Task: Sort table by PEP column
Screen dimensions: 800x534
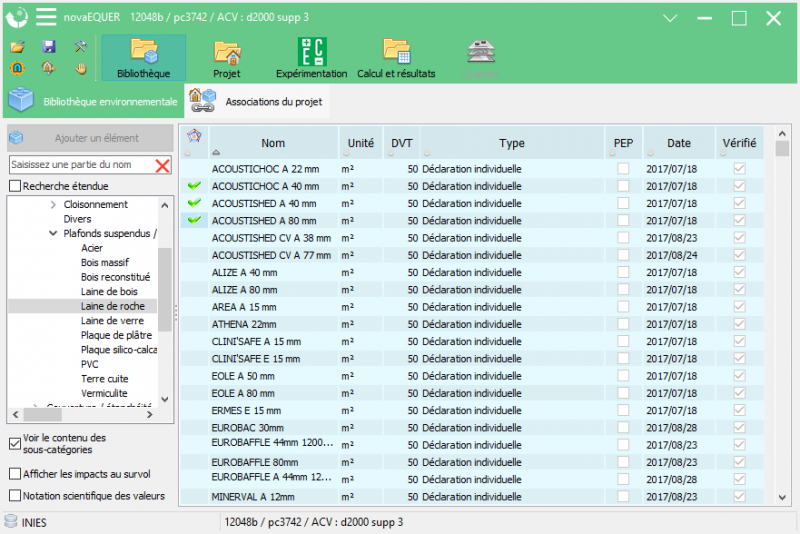Action: (623, 143)
